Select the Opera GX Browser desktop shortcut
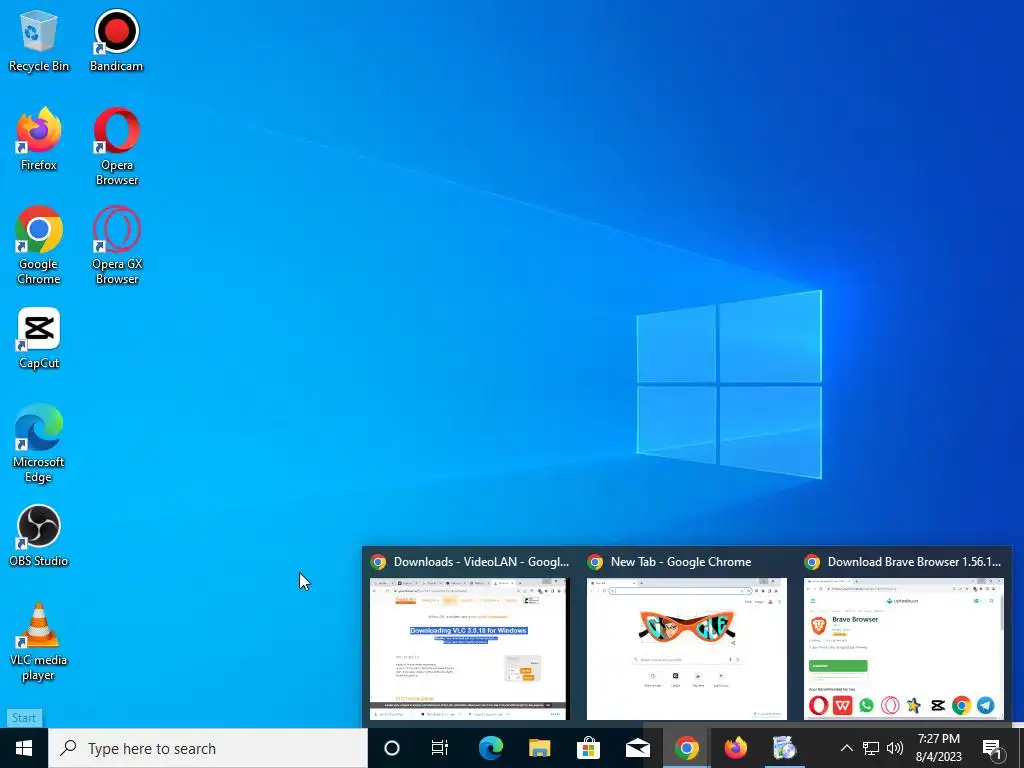Viewport: 1024px width, 768px height. 117,246
